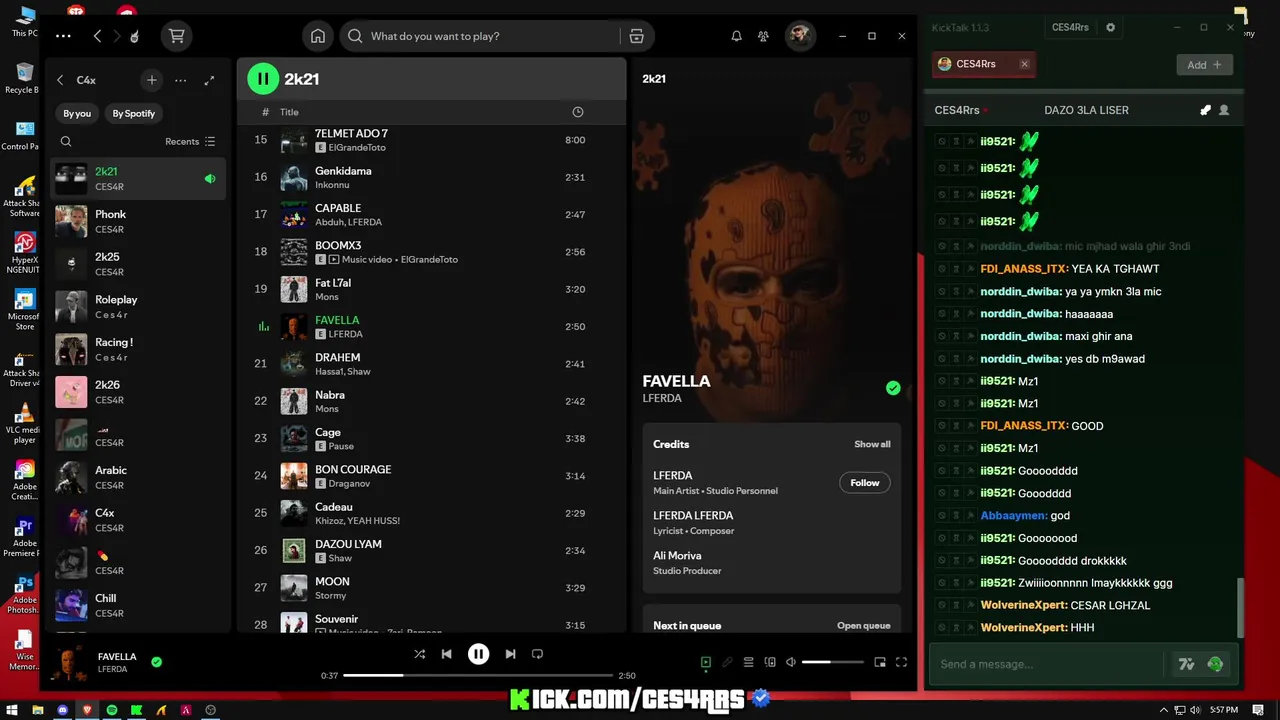Open the LFERDA artist link under FAVELLA
Viewport: 1280px width, 720px height.
(662, 398)
